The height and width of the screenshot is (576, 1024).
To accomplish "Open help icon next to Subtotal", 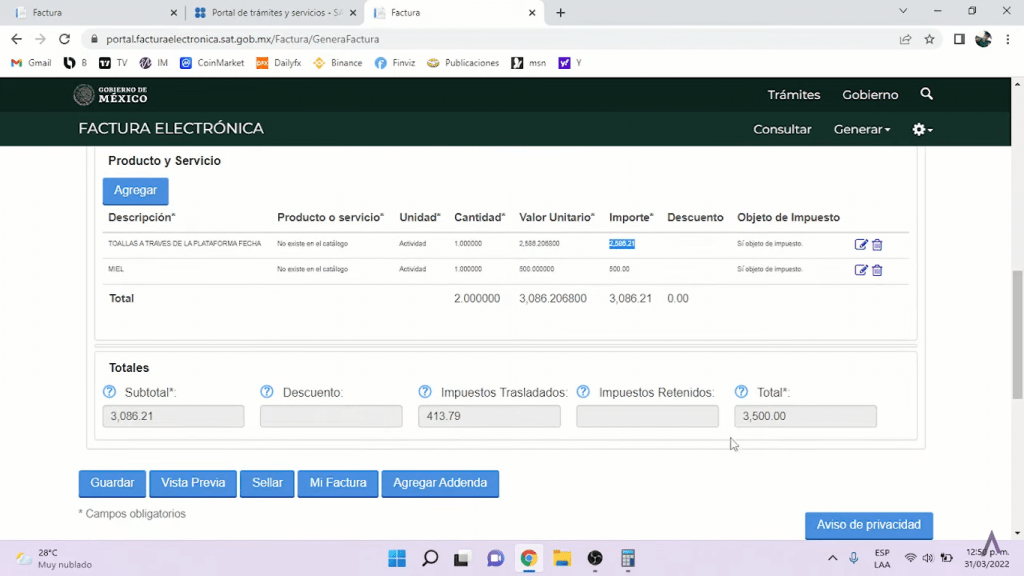I will [x=110, y=392].
